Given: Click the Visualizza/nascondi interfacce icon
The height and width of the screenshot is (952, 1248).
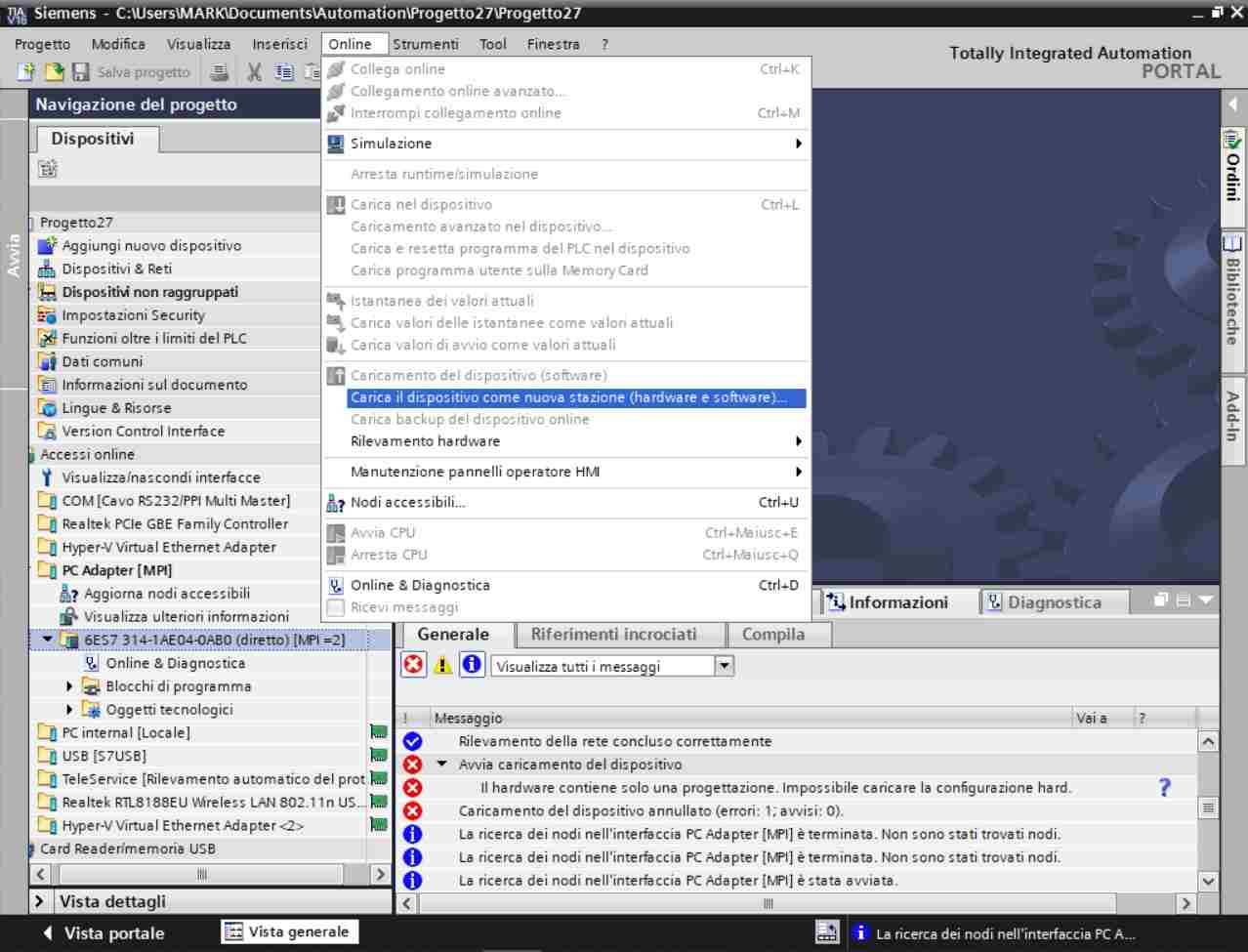Looking at the screenshot, I should [47, 477].
